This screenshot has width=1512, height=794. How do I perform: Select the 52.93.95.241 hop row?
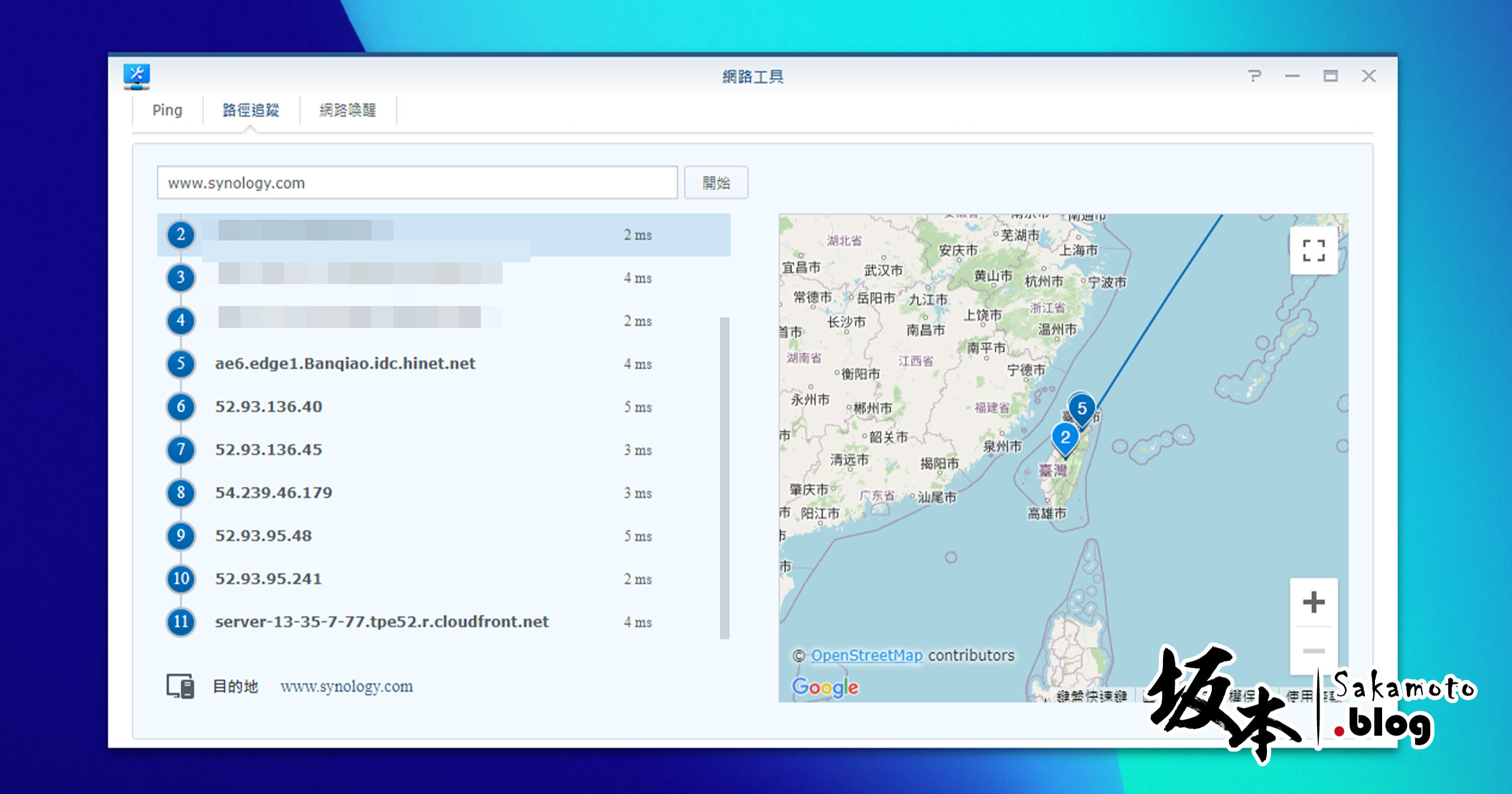pyautogui.click(x=444, y=578)
